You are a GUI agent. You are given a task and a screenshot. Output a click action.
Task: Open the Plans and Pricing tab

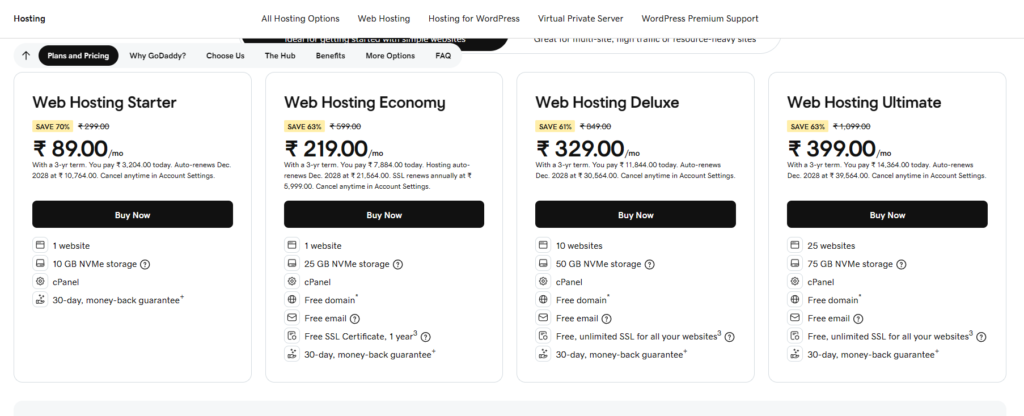point(78,56)
